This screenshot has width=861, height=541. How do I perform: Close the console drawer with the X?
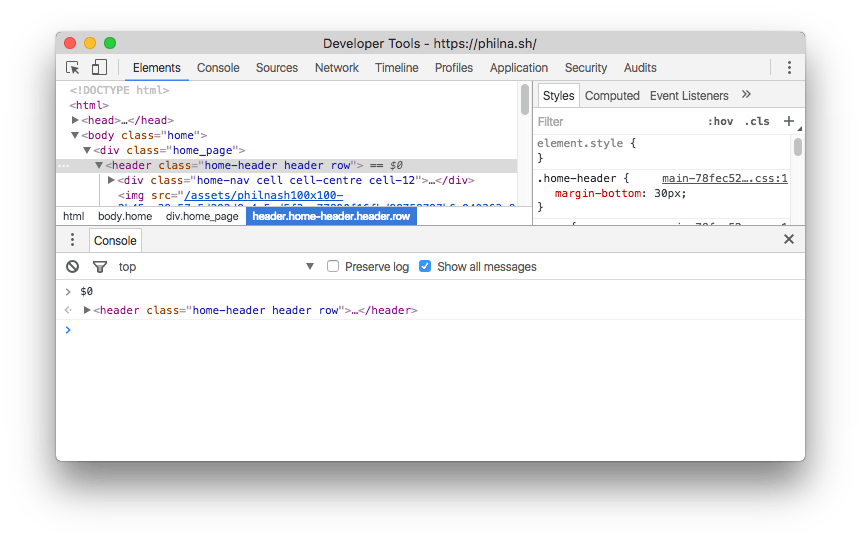pos(789,239)
